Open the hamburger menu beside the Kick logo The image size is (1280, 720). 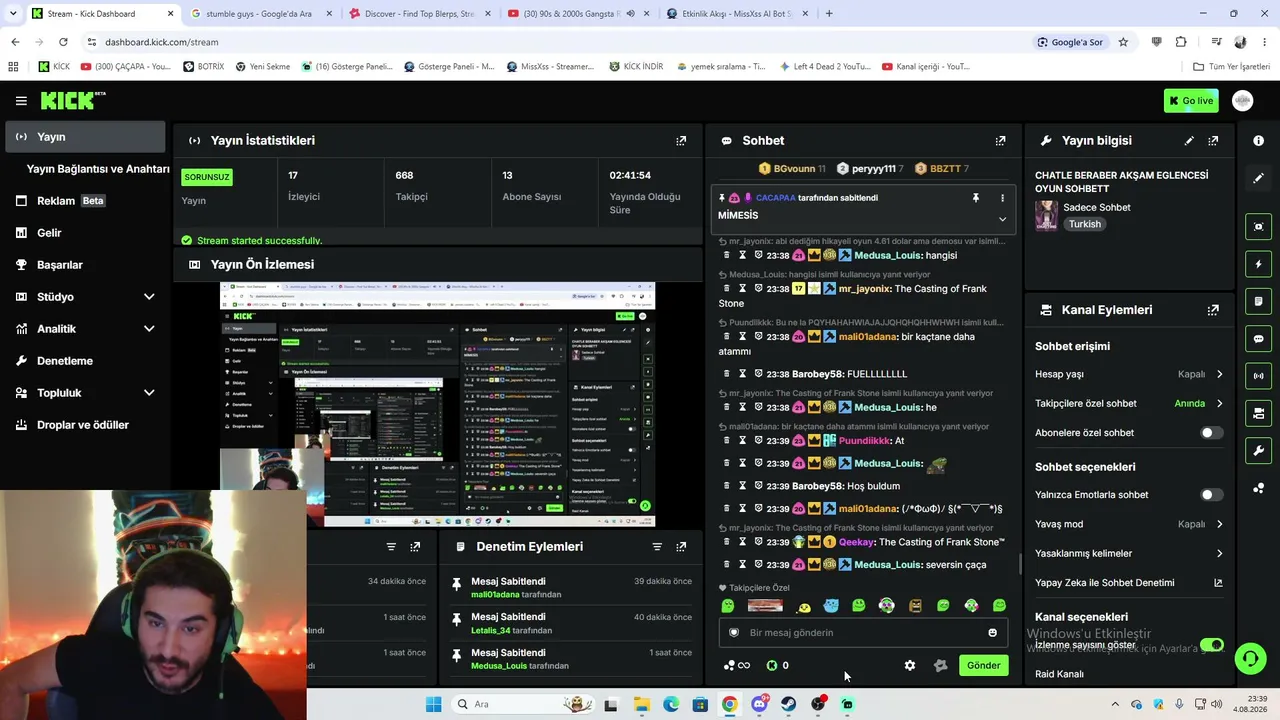[21, 101]
